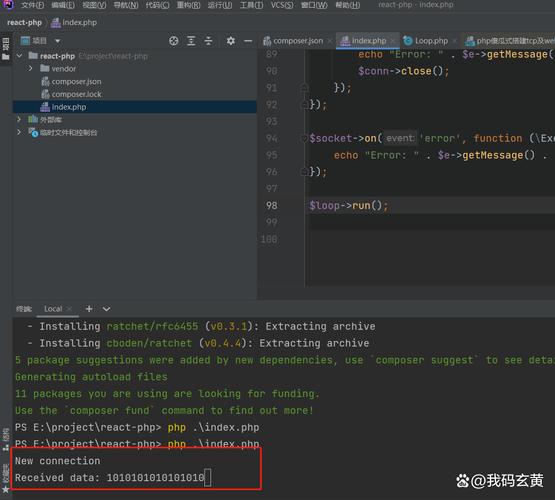Open the 视图(V) menu
This screenshot has width=555, height=500.
[94, 5]
